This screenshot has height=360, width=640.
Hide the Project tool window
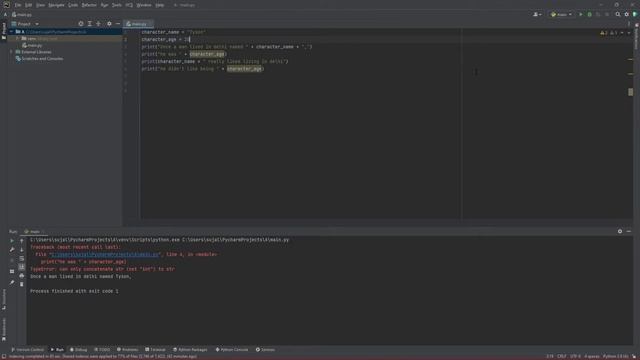pos(118,24)
